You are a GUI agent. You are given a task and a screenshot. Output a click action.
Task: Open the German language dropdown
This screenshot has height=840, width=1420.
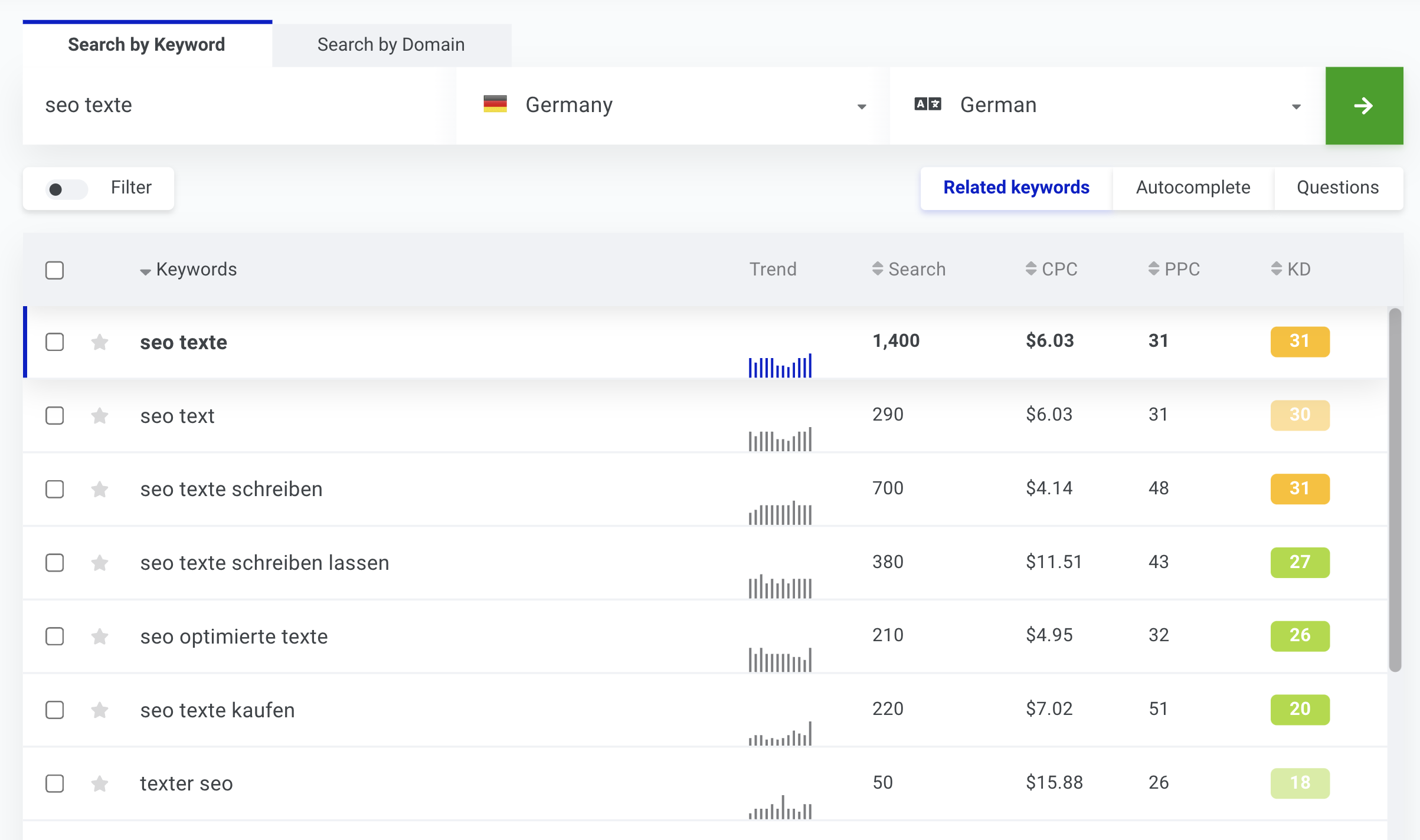1107,106
